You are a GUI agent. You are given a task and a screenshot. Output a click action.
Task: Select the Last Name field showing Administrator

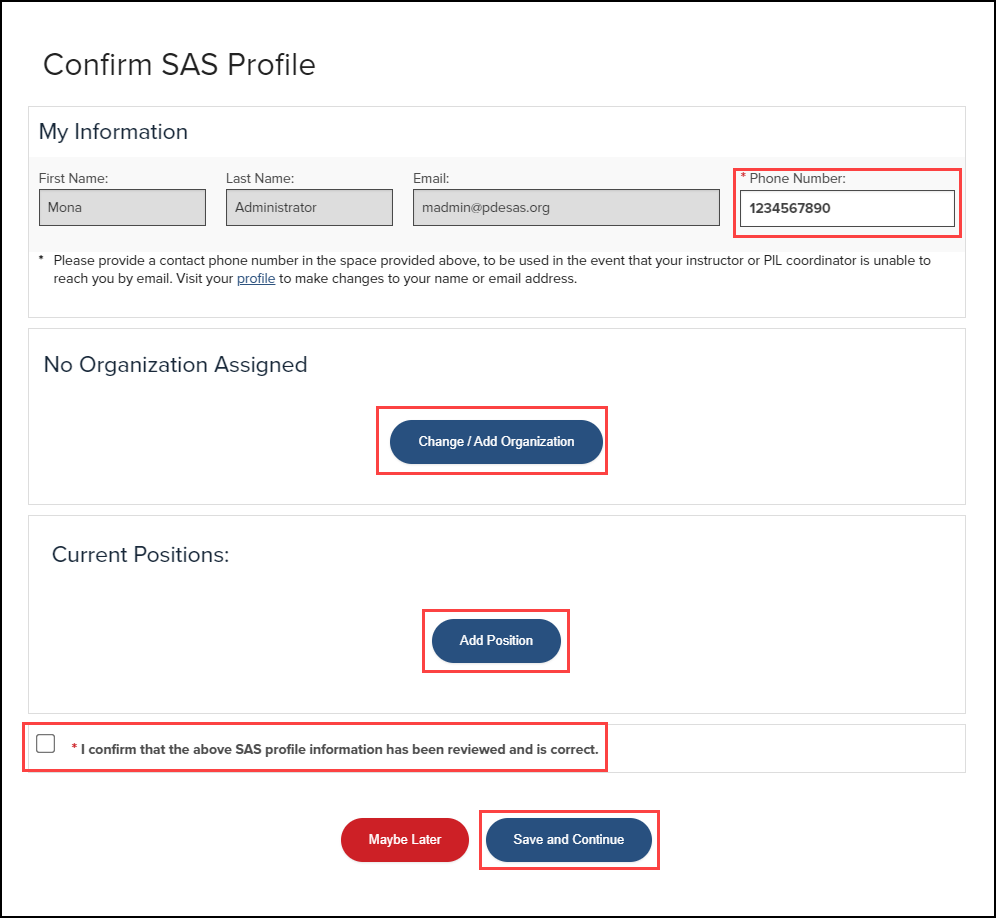[308, 207]
